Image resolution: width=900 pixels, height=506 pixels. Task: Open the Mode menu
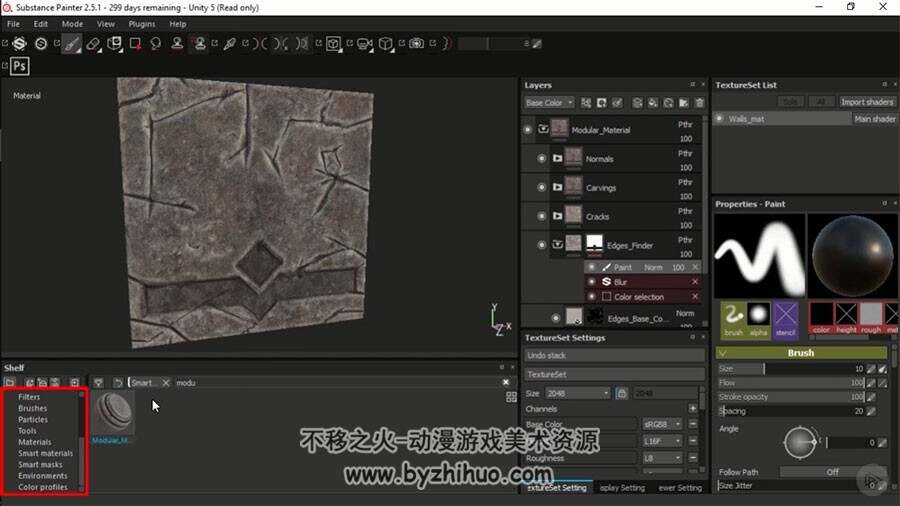click(x=72, y=24)
